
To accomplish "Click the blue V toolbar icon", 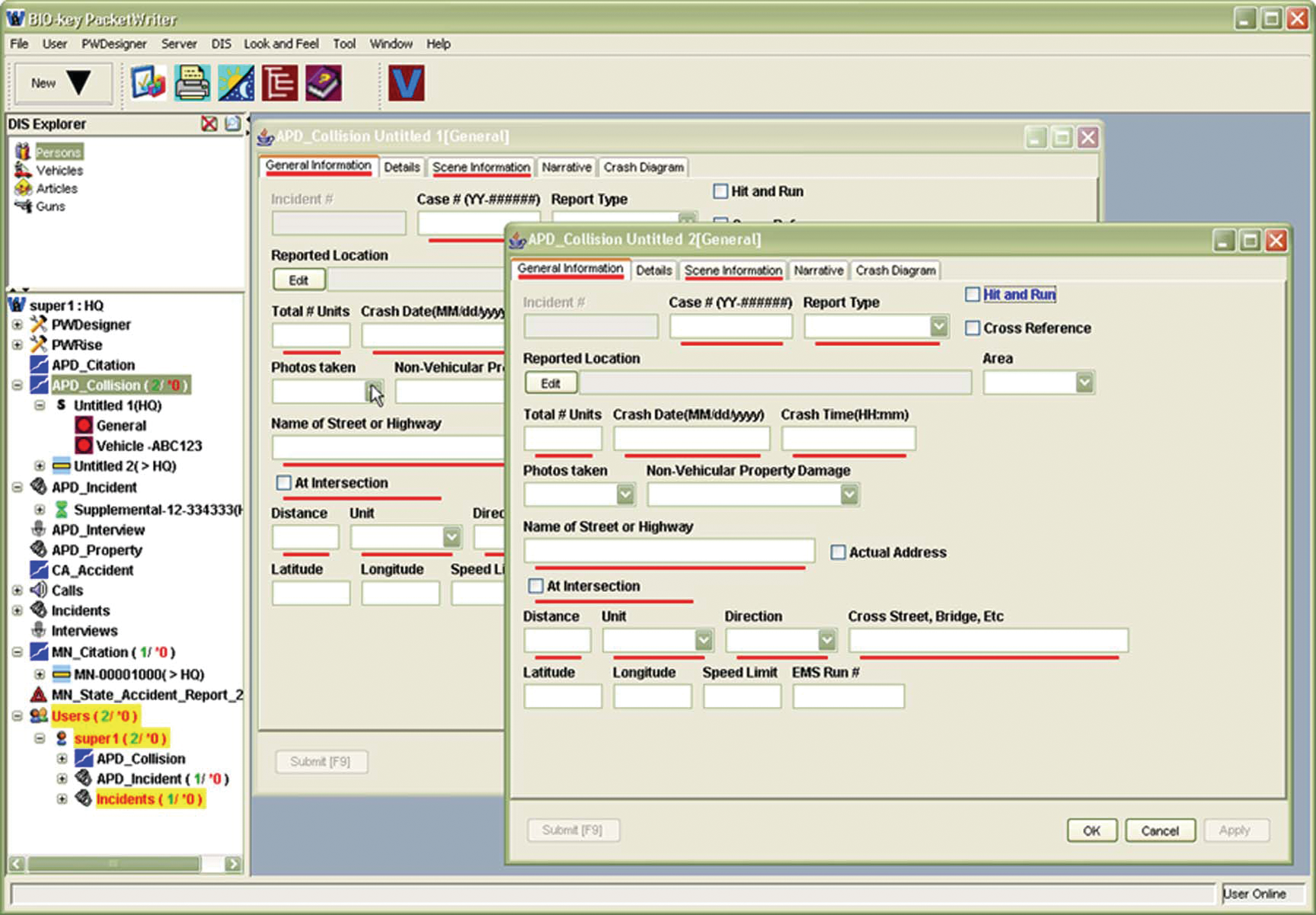I will pyautogui.click(x=406, y=82).
